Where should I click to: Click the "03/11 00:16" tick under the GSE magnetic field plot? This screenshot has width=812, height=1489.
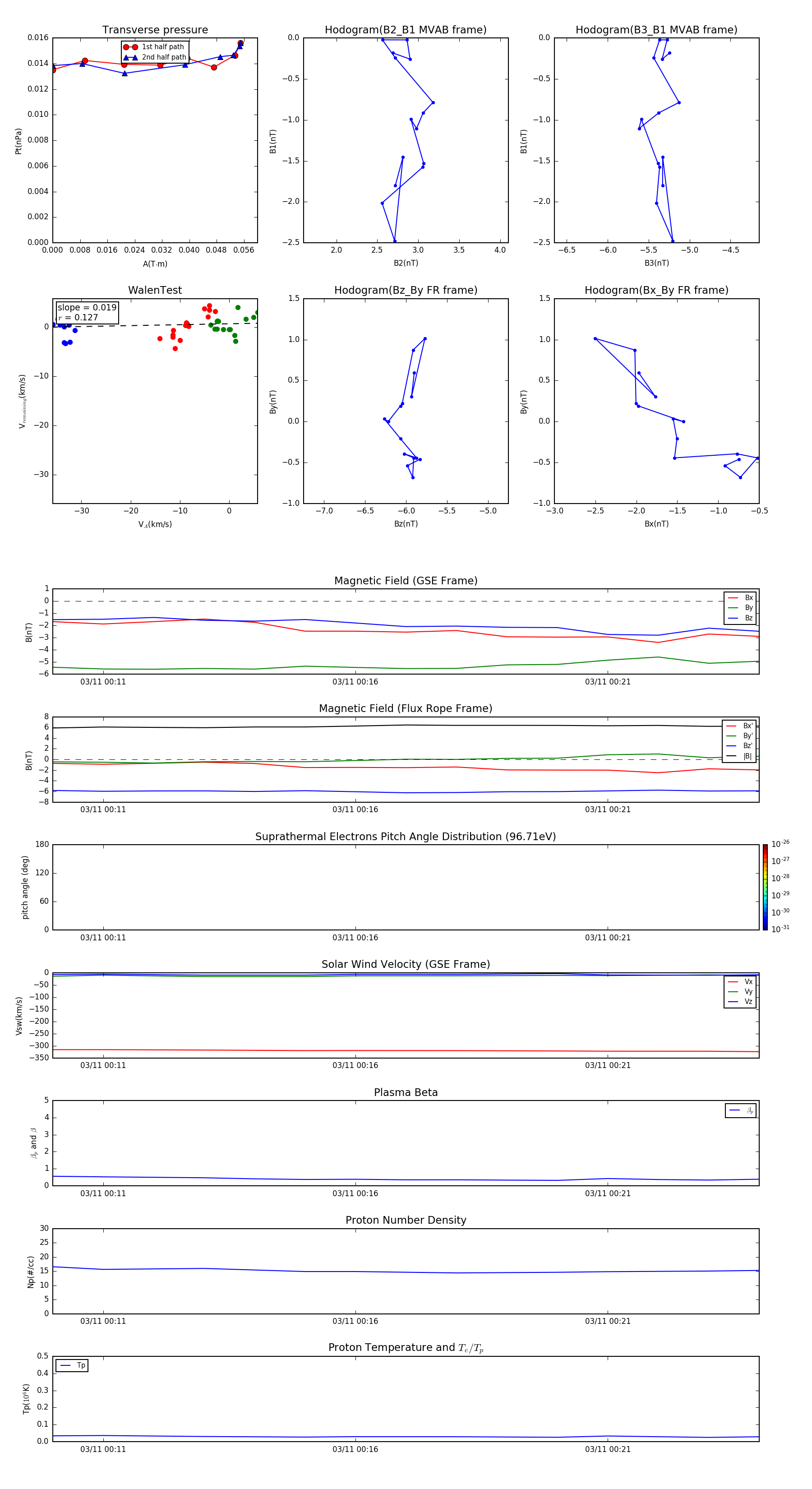pos(355,682)
